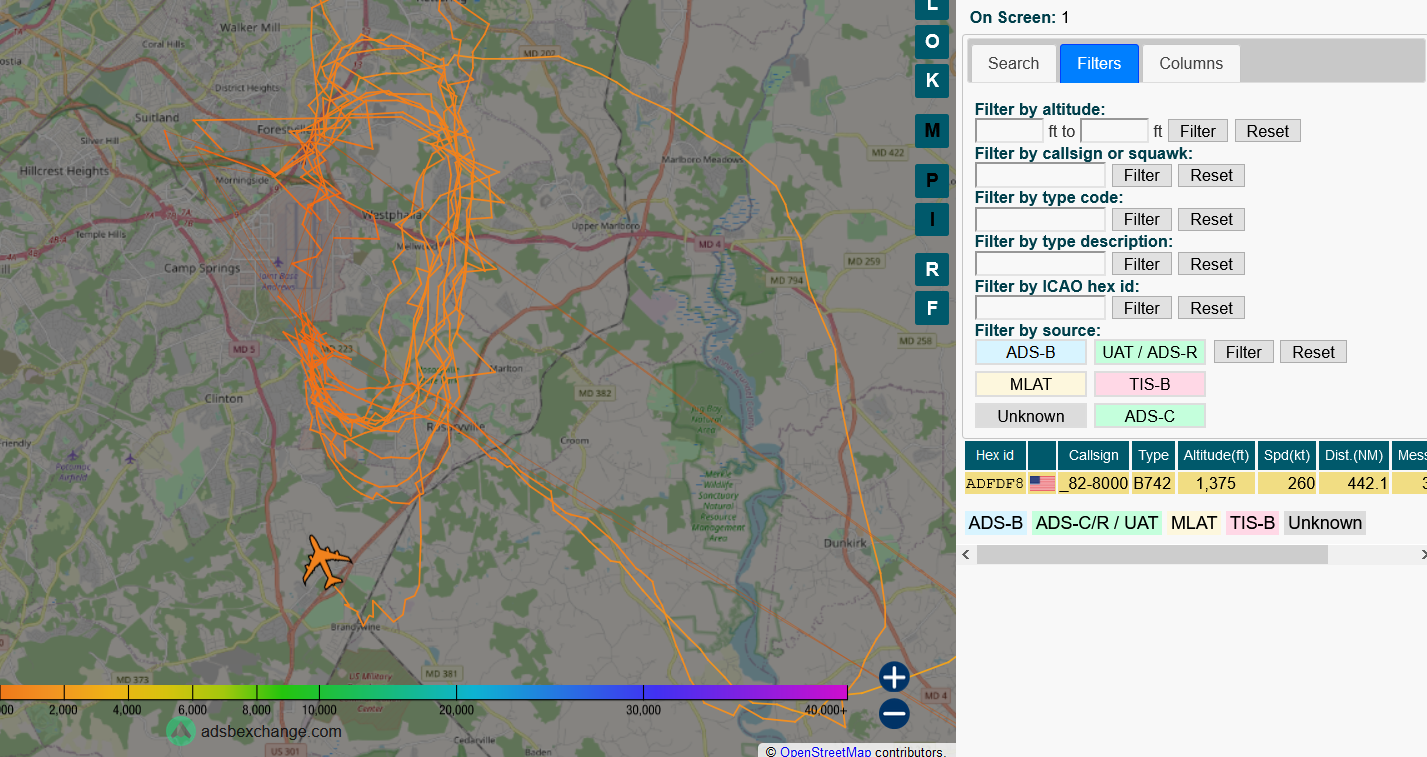Zoom out with the minus map button
The image size is (1427, 757).
click(894, 713)
